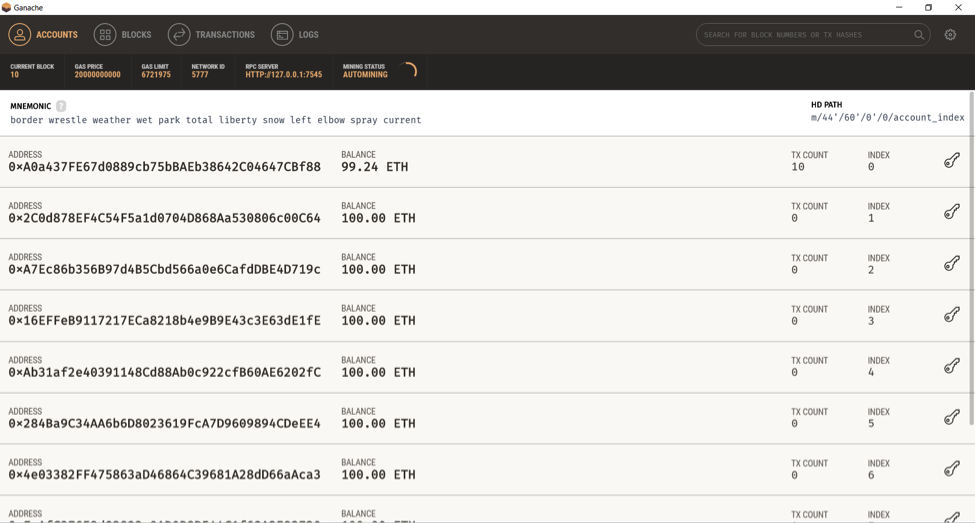Show private key for account index 2

[951, 264]
